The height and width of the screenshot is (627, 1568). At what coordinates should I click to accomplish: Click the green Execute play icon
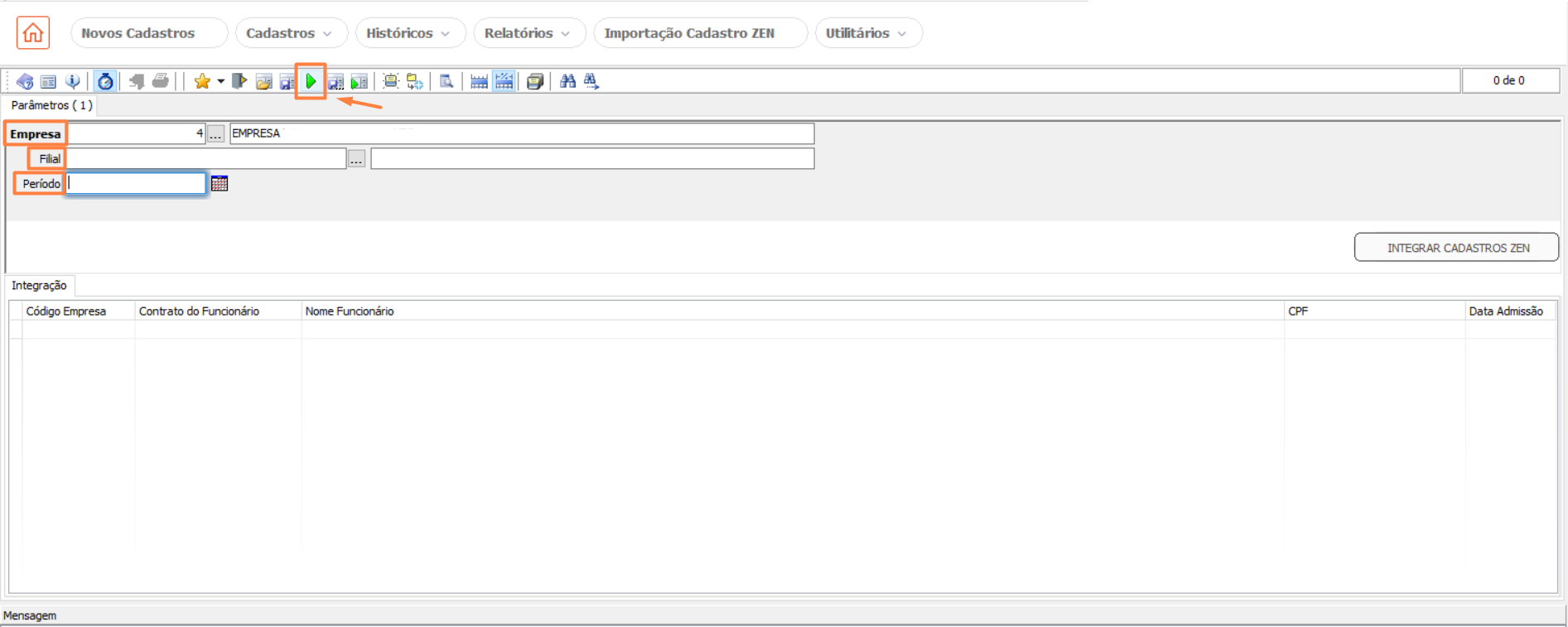tap(311, 81)
